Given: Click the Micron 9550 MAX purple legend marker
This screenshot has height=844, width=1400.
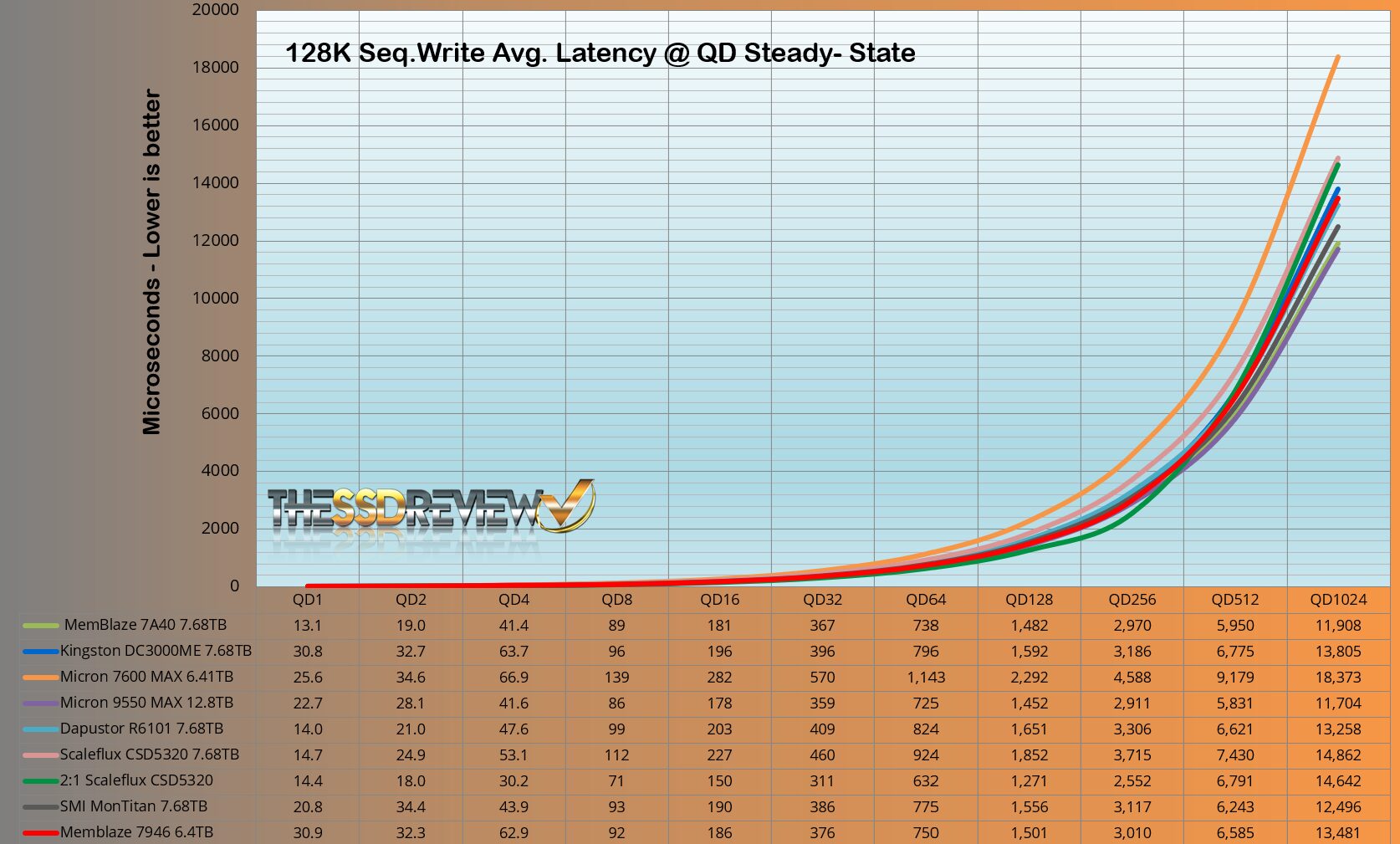Looking at the screenshot, I should point(40,703).
